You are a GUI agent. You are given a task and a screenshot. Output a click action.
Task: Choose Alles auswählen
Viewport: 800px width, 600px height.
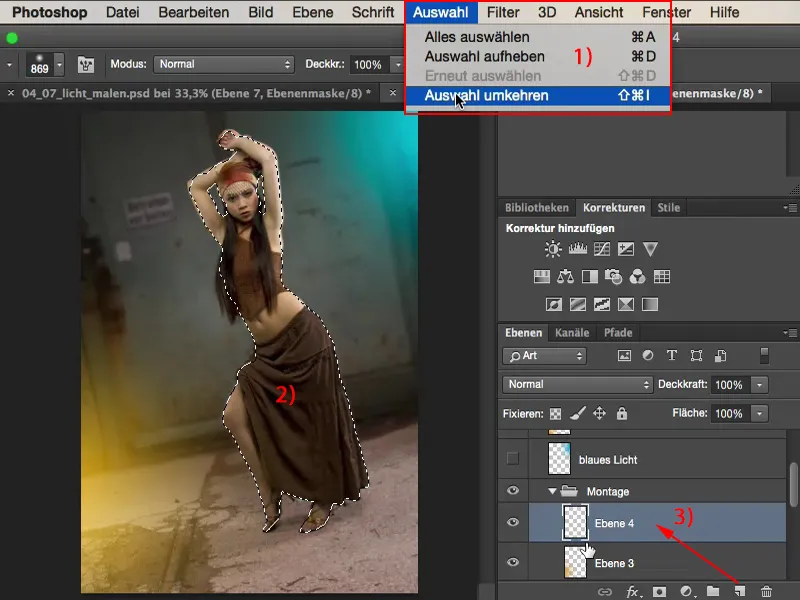click(x=538, y=37)
